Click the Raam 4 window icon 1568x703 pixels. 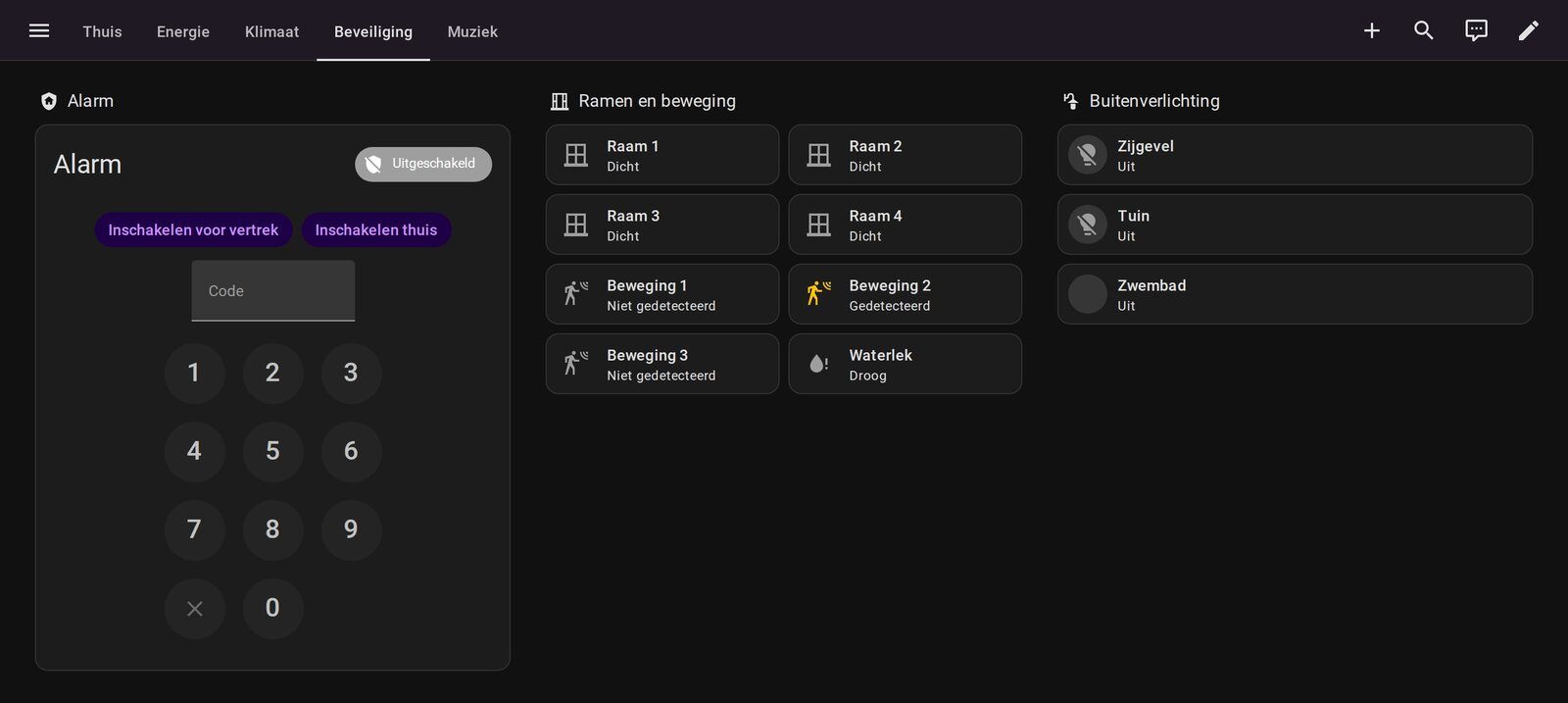click(x=818, y=225)
